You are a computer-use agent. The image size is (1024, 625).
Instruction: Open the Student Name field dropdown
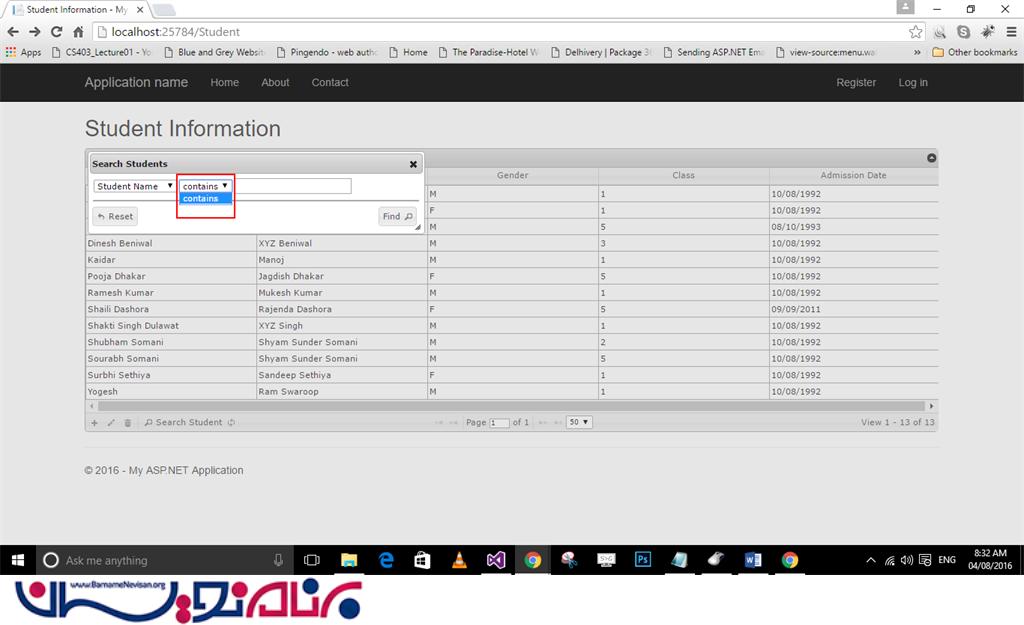(135, 186)
